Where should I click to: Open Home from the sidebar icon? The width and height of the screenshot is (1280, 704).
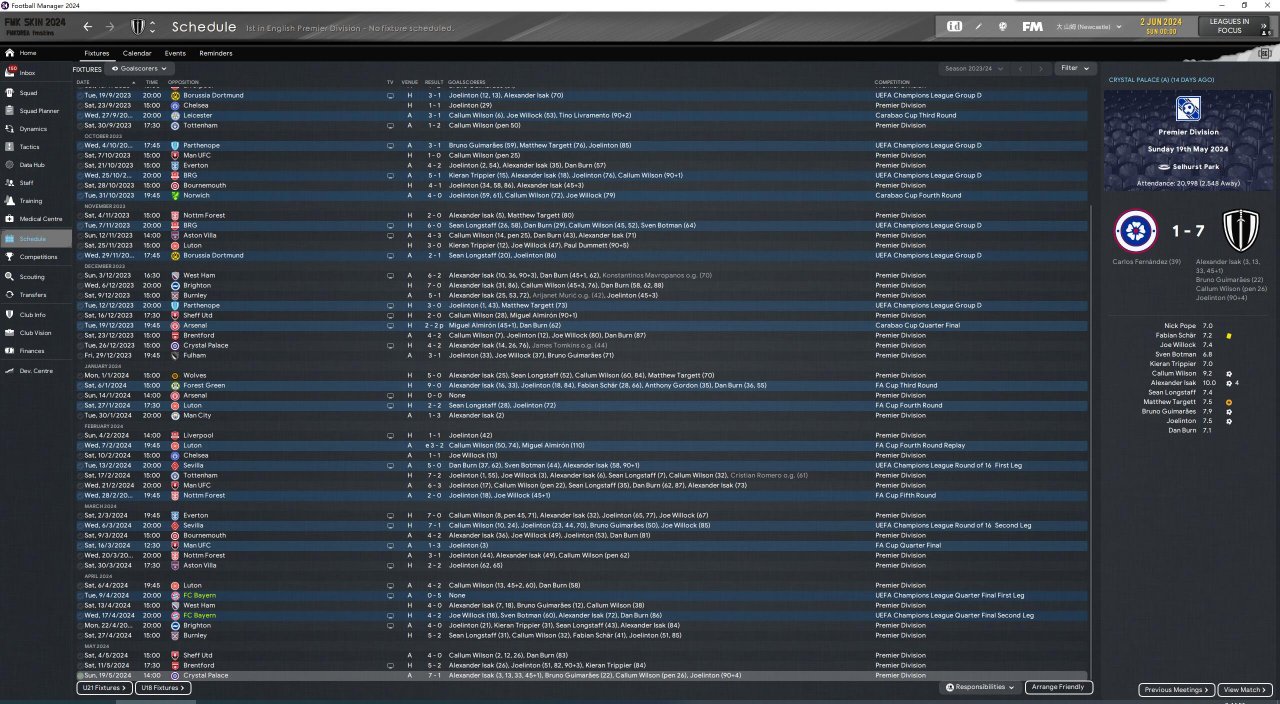tap(10, 53)
